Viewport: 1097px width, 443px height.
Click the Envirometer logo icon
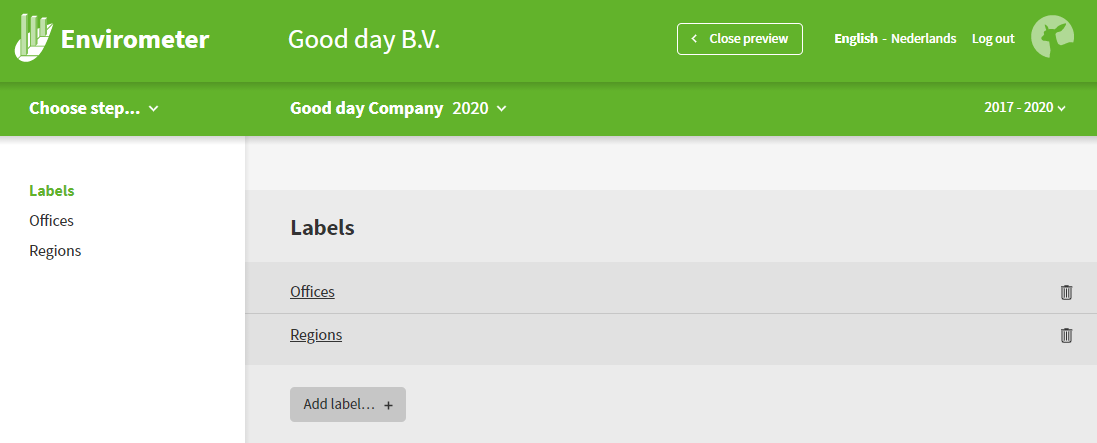coord(34,38)
